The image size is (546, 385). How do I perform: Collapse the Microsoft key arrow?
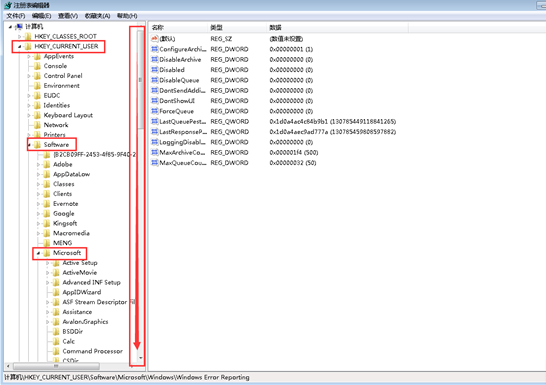click(x=38, y=253)
